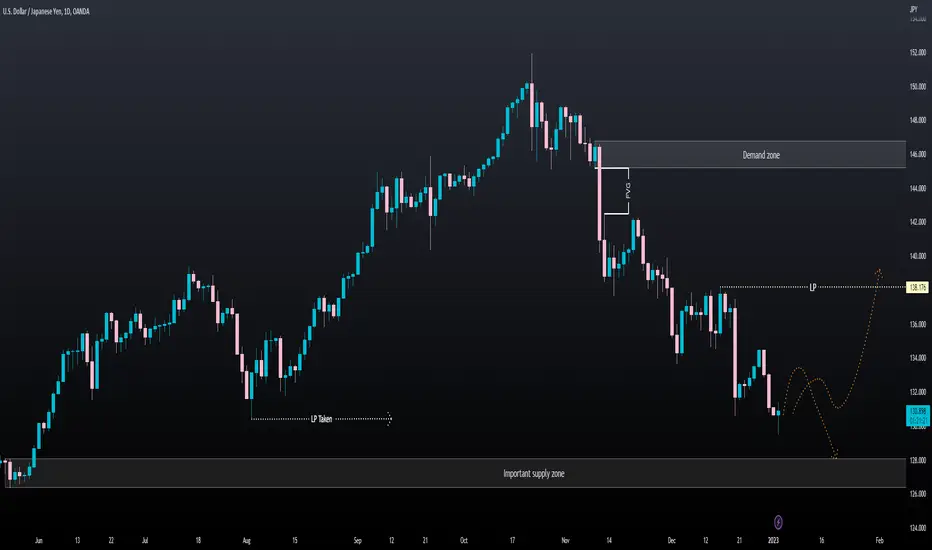This screenshot has width=932, height=550.
Task: Click Dec on the time axis
Action: pyautogui.click(x=671, y=540)
